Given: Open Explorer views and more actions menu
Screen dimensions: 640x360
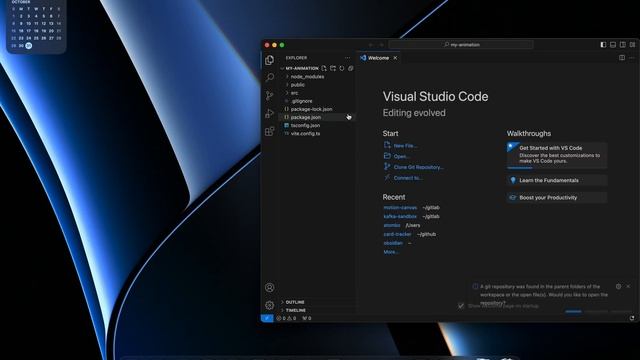Looking at the screenshot, I should pos(347,58).
